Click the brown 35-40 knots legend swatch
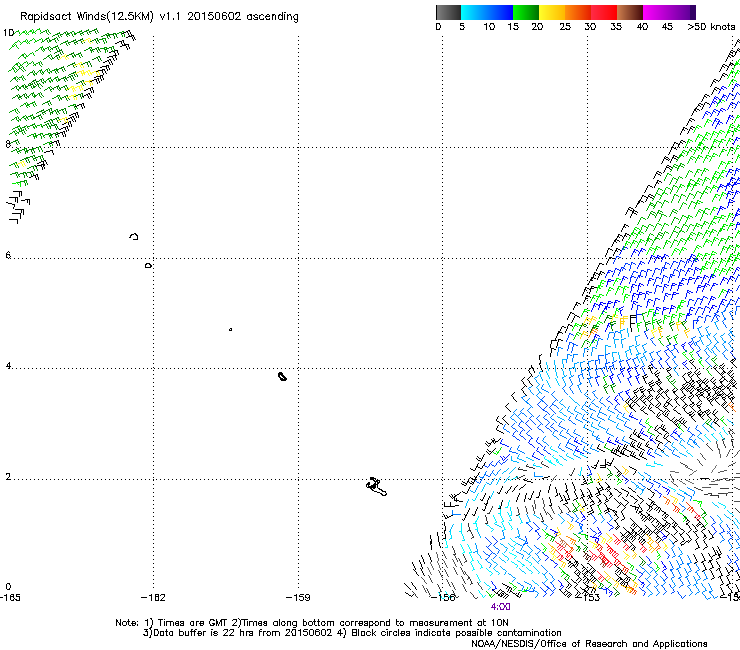740x650 pixels. (x=630, y=12)
